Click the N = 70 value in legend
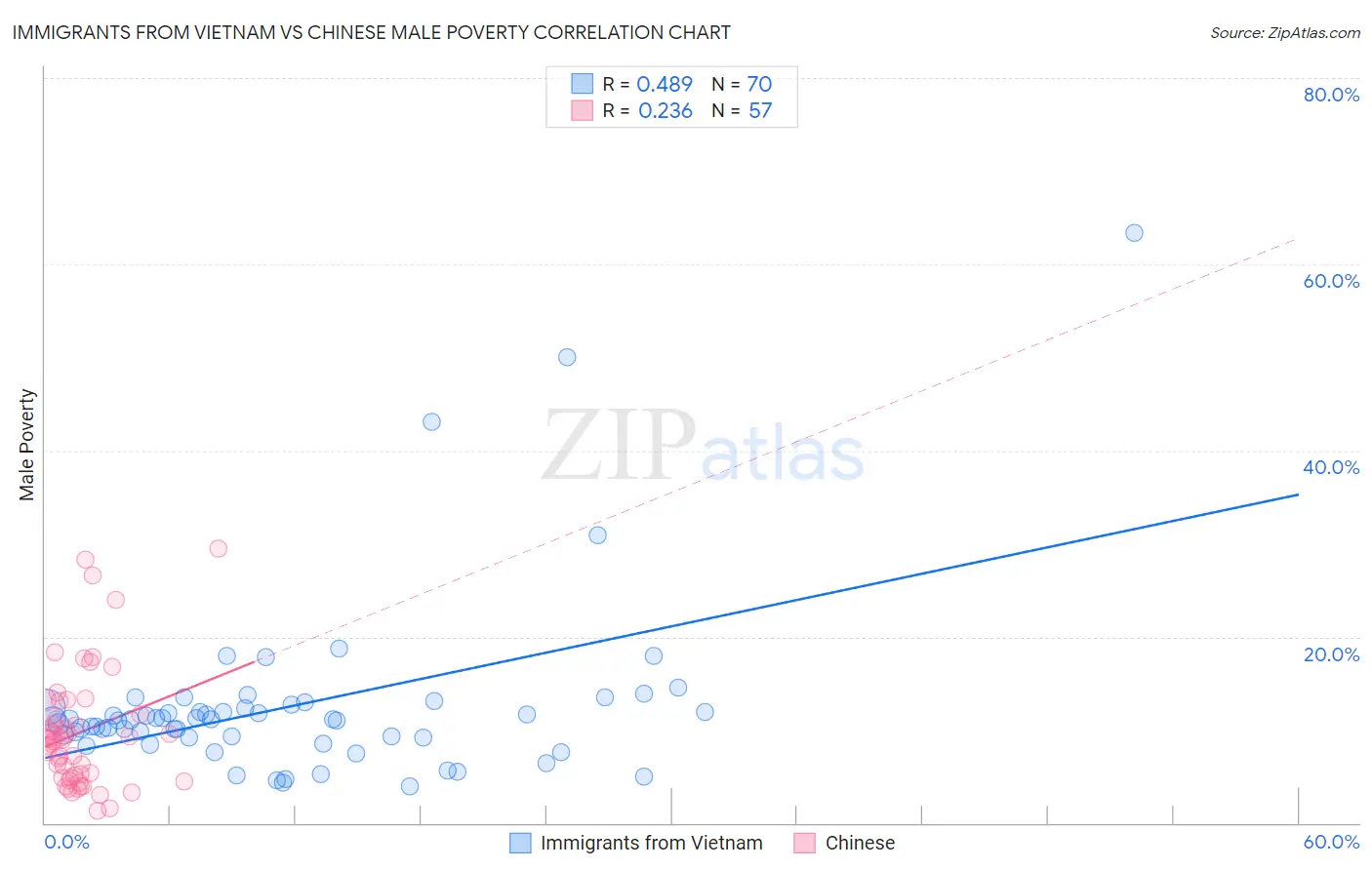The image size is (1372, 870). point(742,84)
